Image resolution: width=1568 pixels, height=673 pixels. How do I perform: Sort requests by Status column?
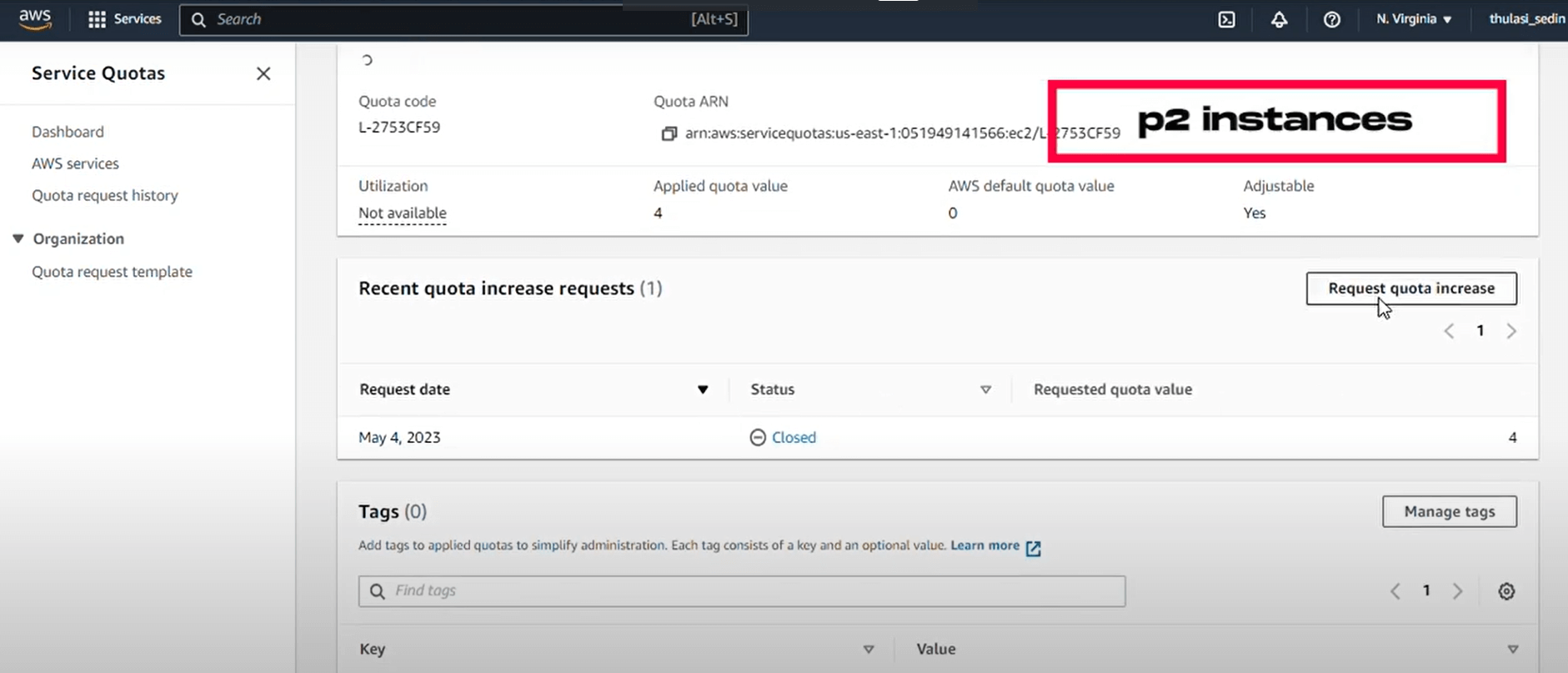coord(985,389)
